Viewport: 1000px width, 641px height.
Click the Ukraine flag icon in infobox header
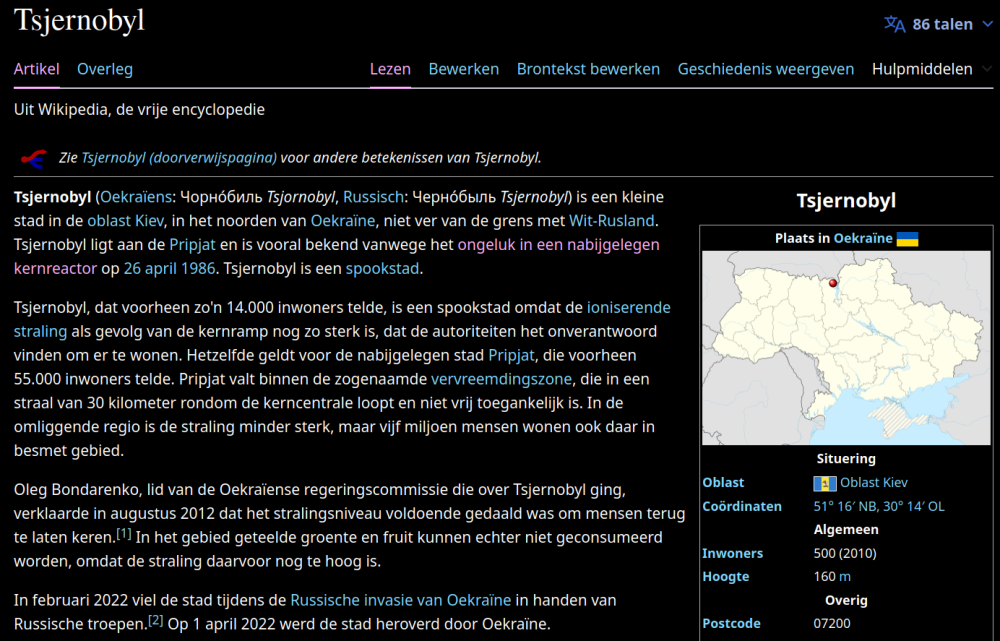click(907, 239)
